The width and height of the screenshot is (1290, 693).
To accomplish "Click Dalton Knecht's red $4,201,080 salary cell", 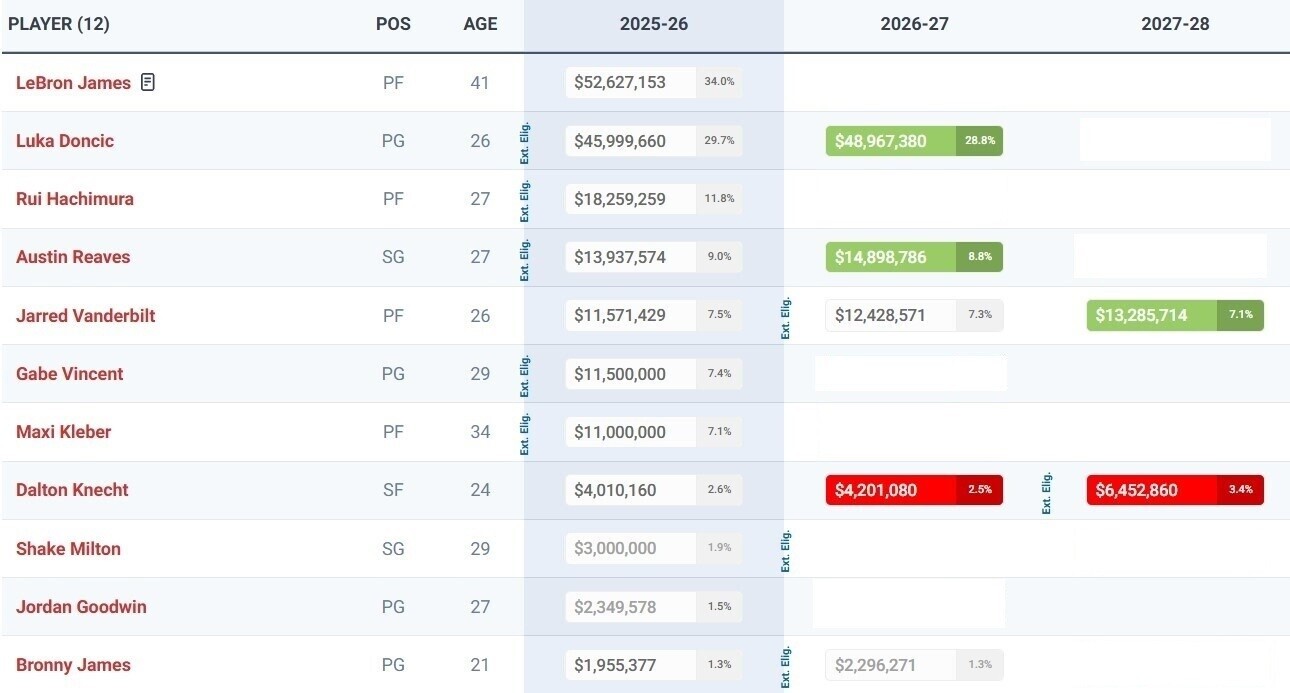I will (890, 490).
